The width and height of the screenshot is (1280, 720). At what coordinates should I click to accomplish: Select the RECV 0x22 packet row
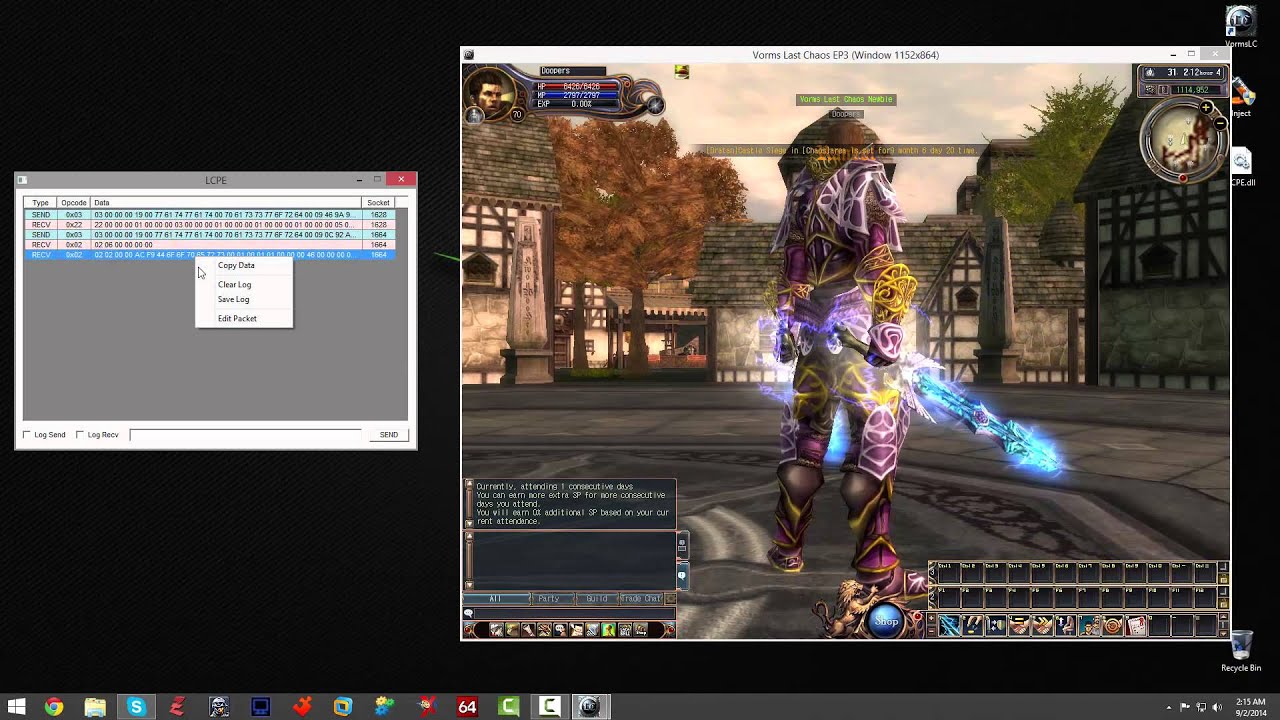209,225
